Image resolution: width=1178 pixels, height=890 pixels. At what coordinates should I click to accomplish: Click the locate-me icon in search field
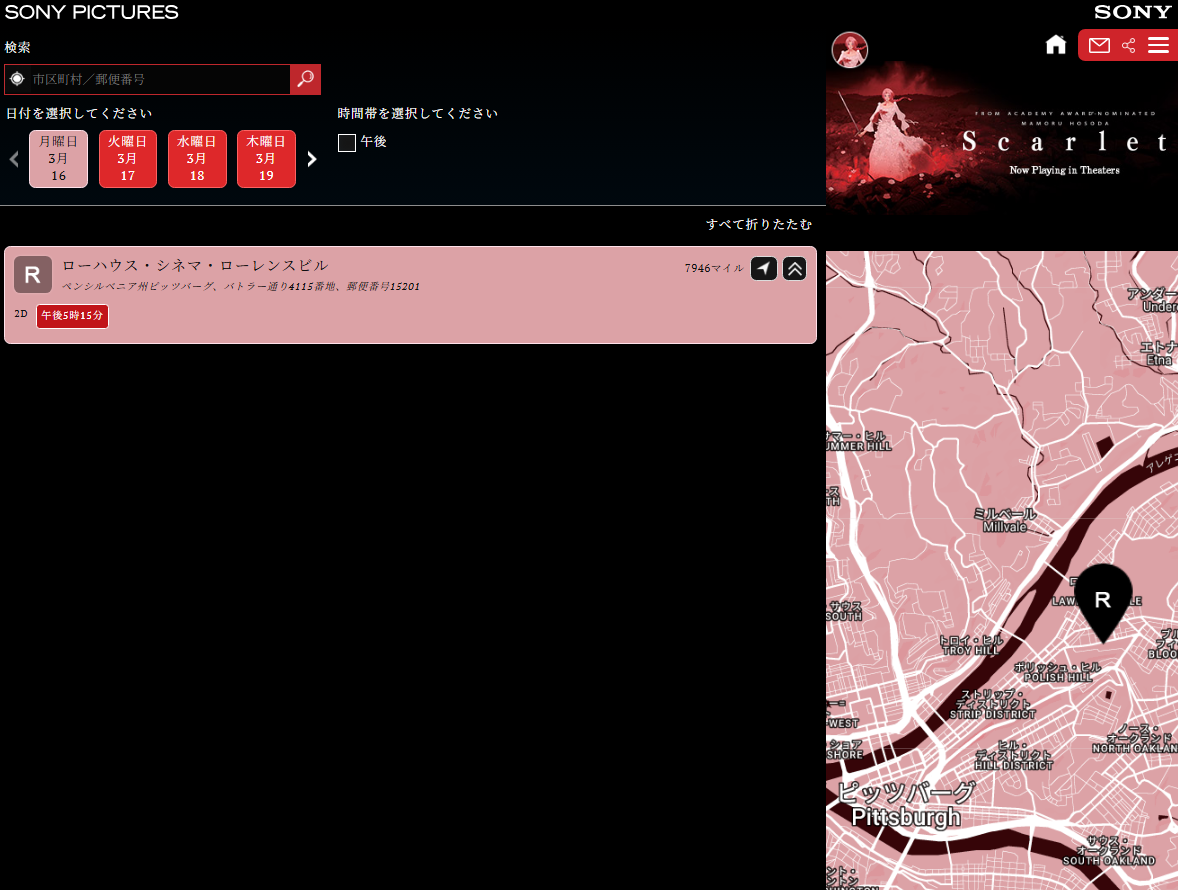click(17, 79)
